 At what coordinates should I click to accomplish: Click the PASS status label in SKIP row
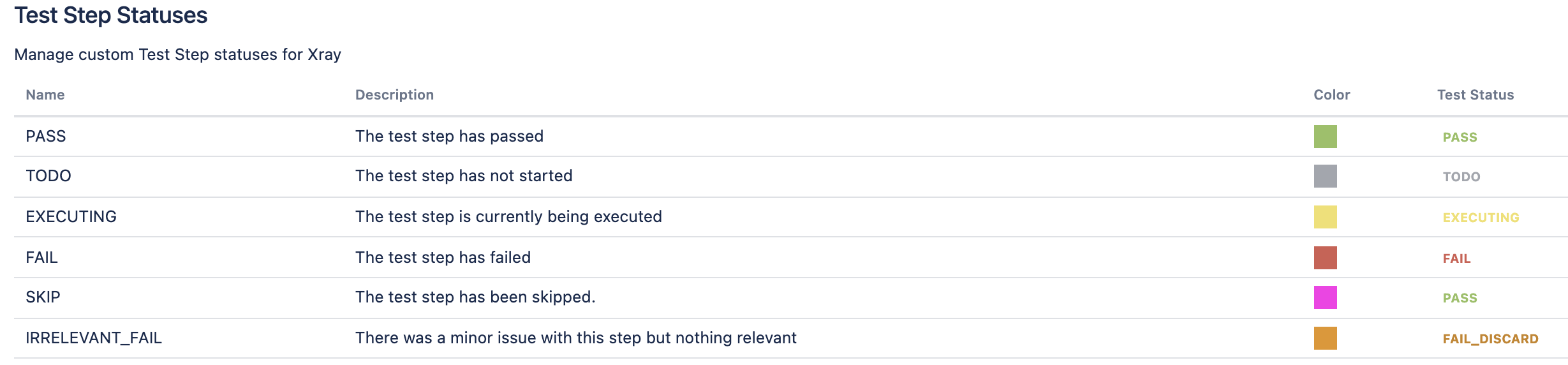click(1460, 298)
